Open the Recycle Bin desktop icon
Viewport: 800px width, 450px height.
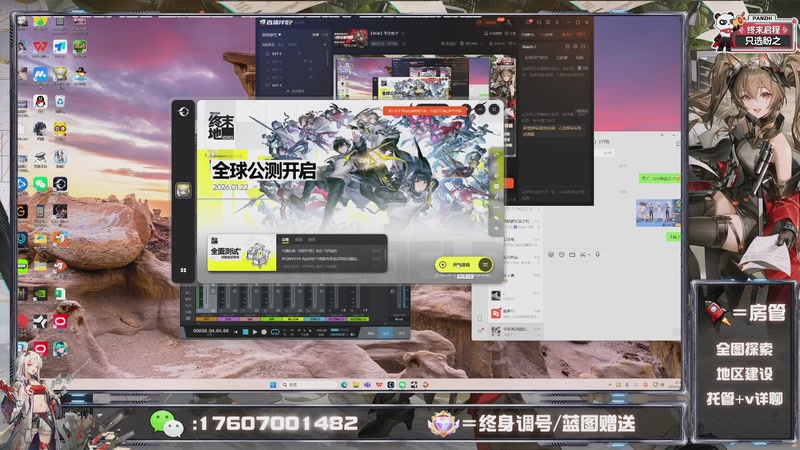point(60,102)
